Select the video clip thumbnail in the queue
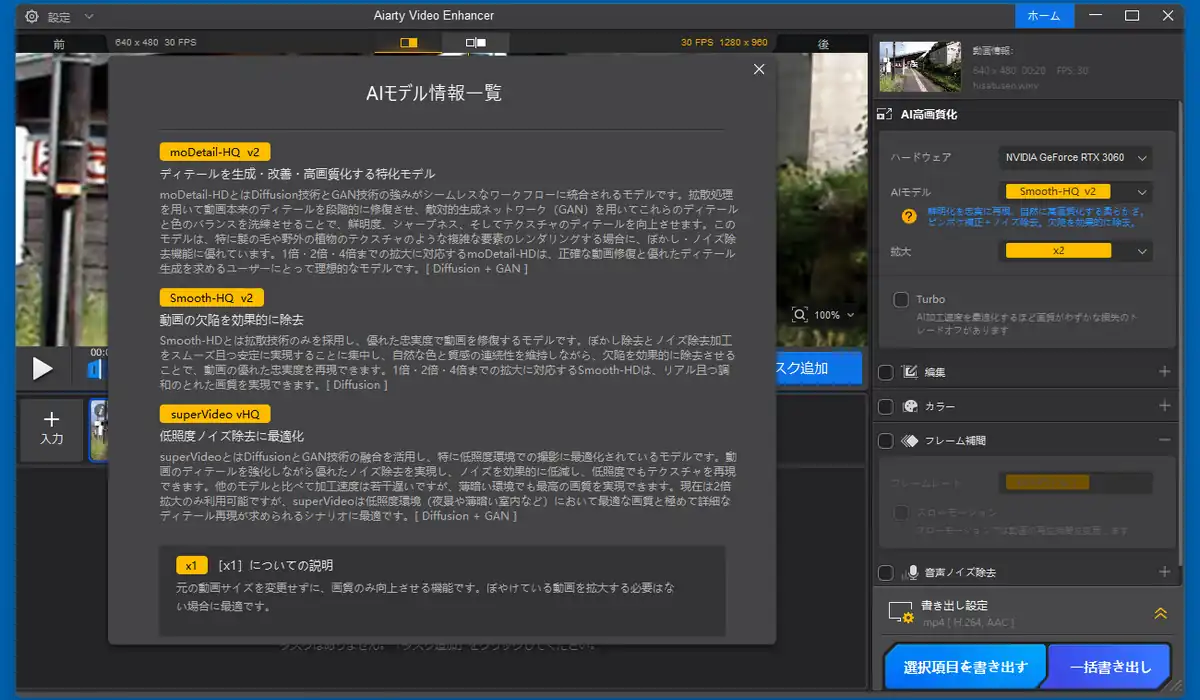This screenshot has height=700, width=1200. (x=98, y=431)
